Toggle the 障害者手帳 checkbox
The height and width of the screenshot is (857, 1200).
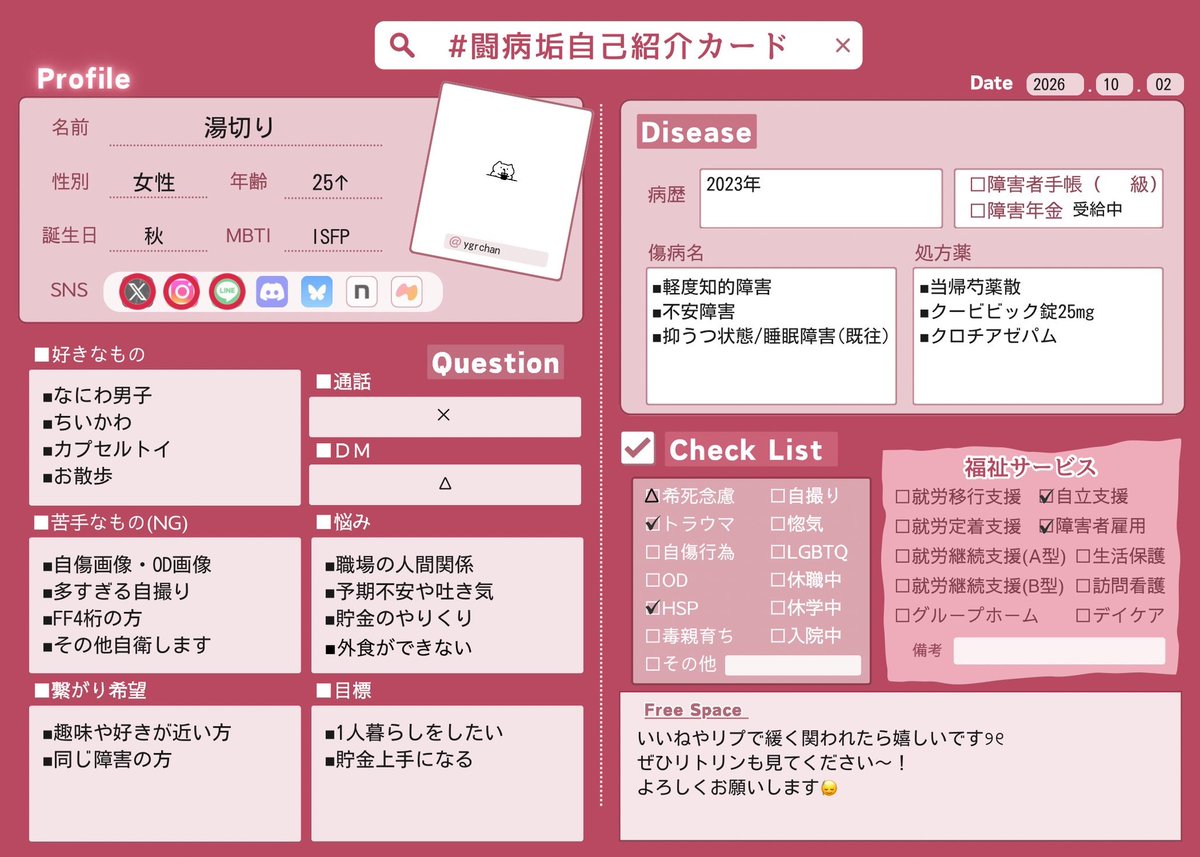978,185
